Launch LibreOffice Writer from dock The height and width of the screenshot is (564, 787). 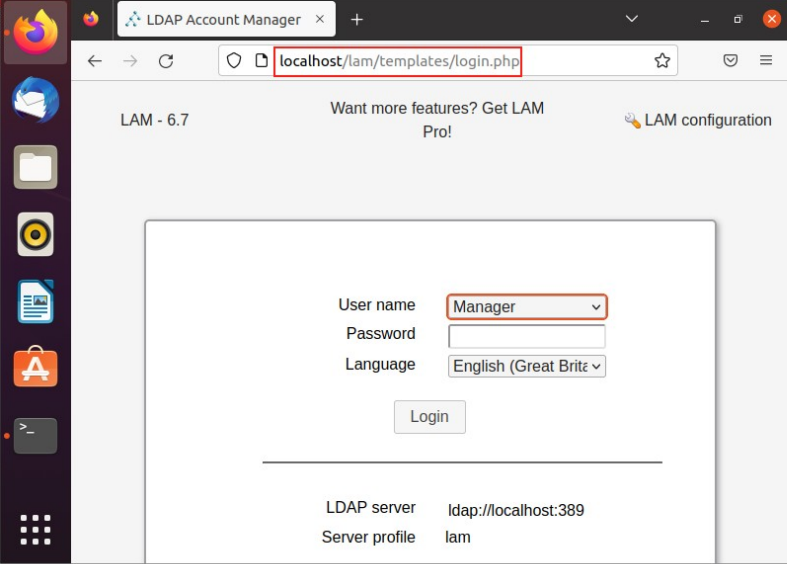pos(35,301)
